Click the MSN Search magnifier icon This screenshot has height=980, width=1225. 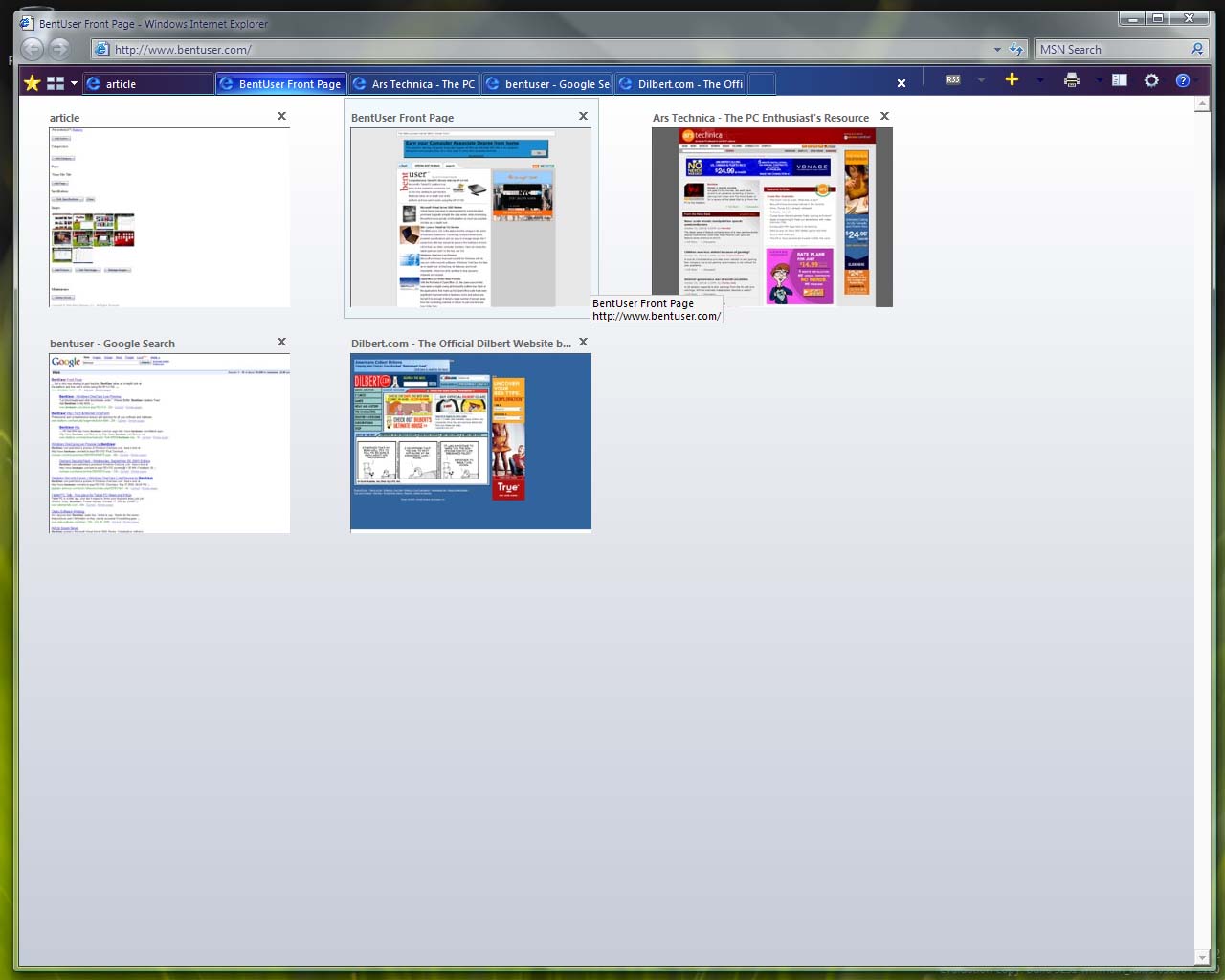(1196, 49)
